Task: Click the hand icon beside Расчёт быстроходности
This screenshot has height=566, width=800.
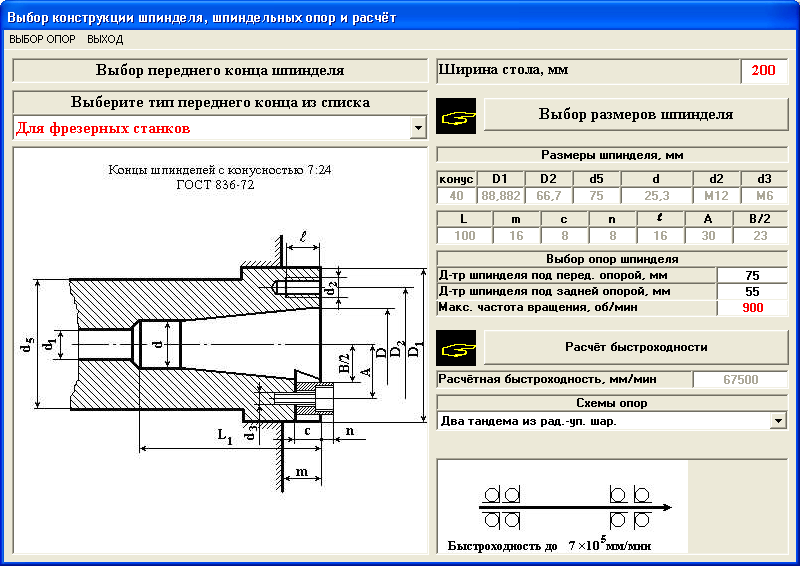Action: (456, 348)
